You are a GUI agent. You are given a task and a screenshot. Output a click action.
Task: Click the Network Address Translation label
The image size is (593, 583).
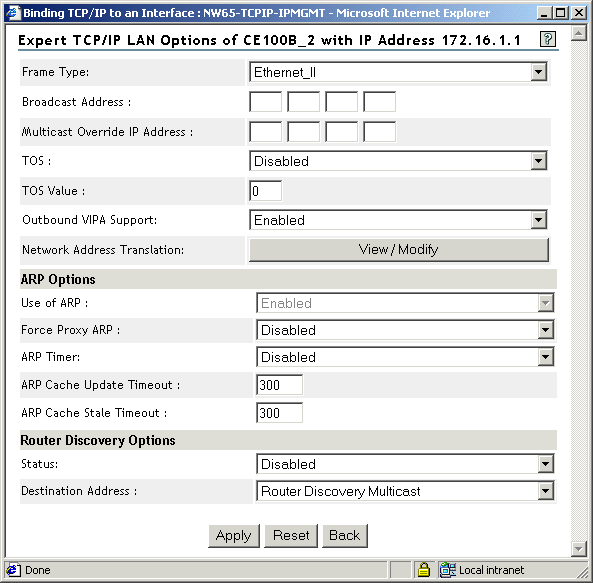(x=103, y=250)
